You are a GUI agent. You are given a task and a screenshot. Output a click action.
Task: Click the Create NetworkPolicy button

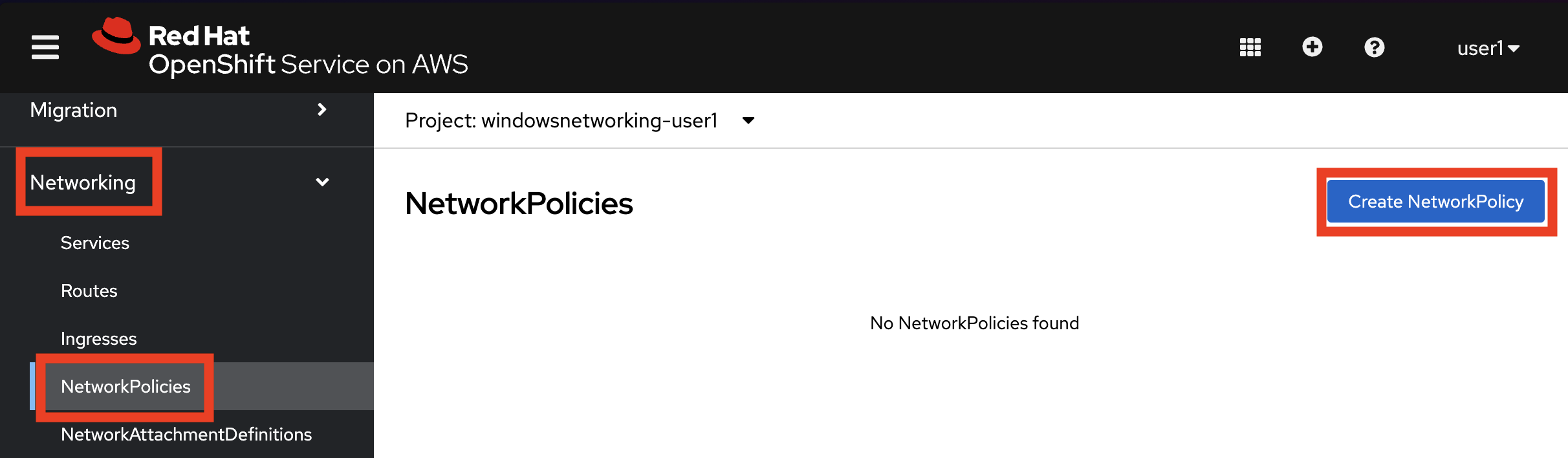click(x=1435, y=202)
